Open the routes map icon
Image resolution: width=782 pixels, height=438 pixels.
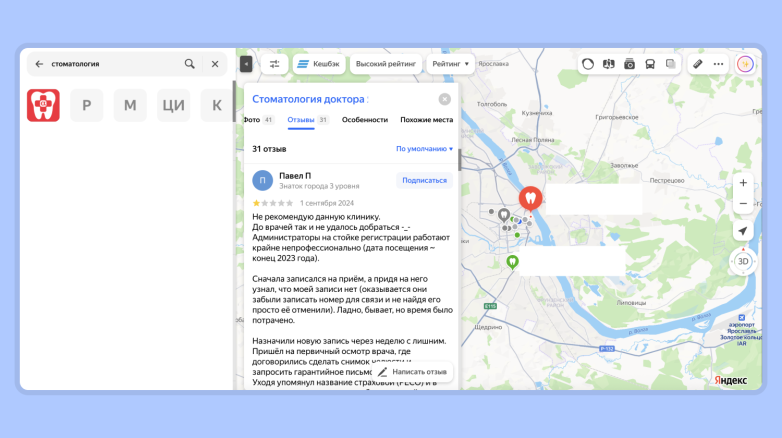(608, 64)
